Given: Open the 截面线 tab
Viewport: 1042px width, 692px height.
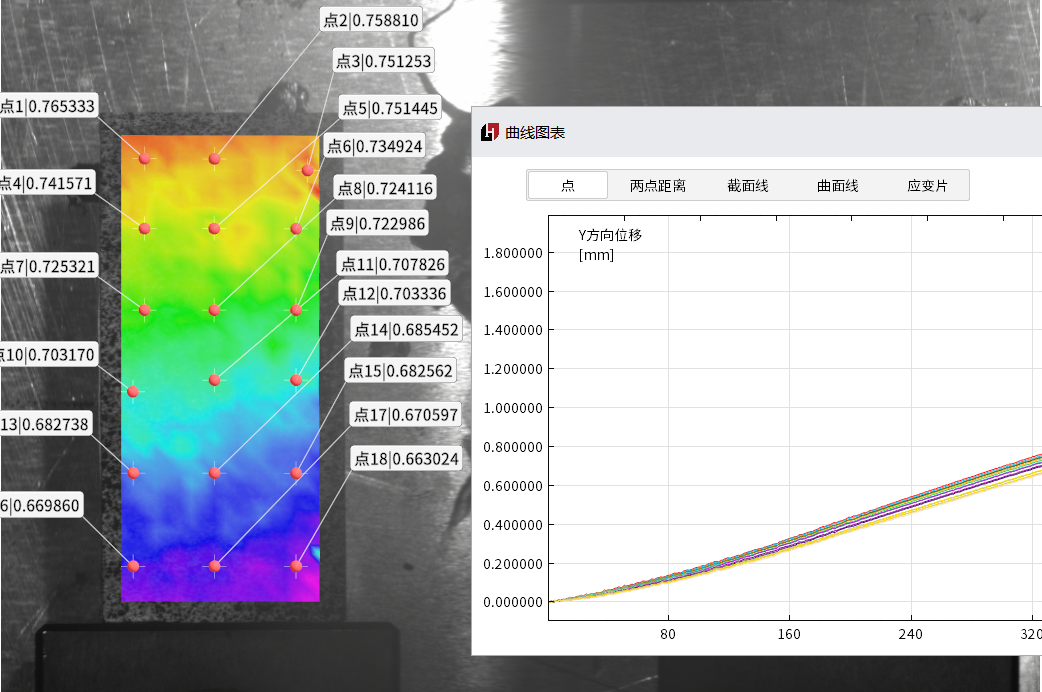Looking at the screenshot, I should 747,185.
